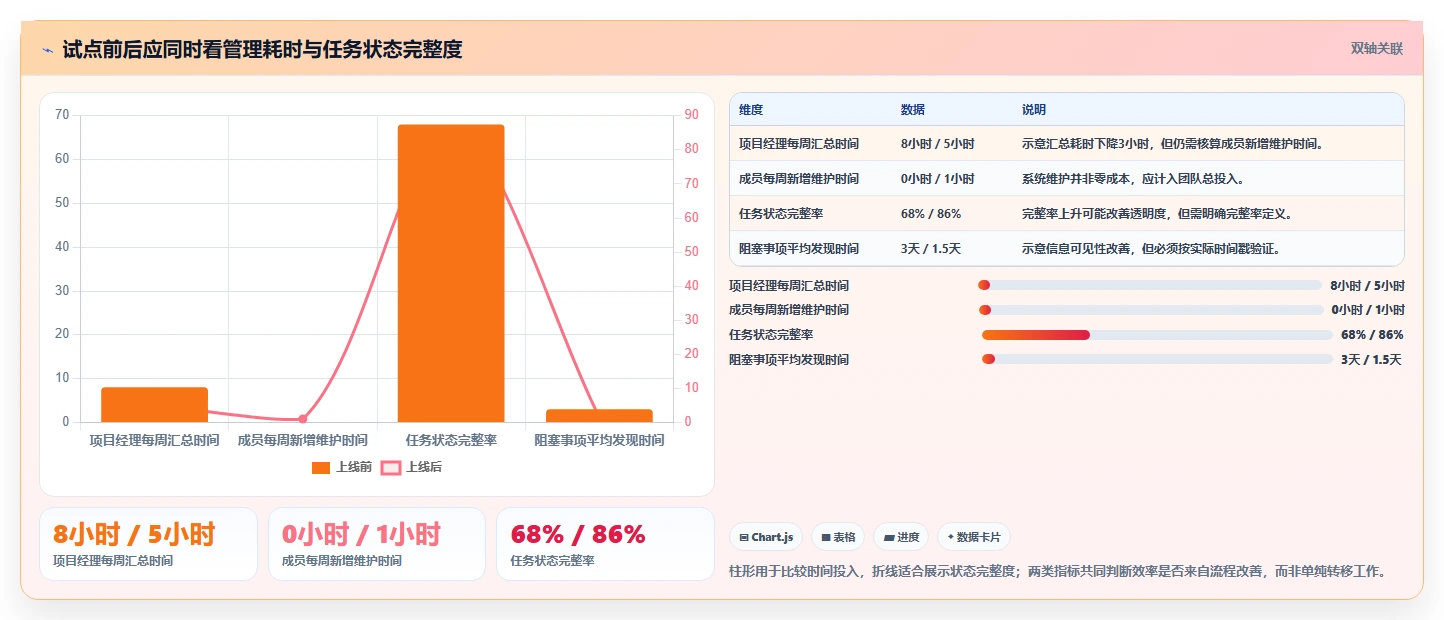Click the table cell 68% / 86%
The image size is (1444, 620).
tap(931, 214)
